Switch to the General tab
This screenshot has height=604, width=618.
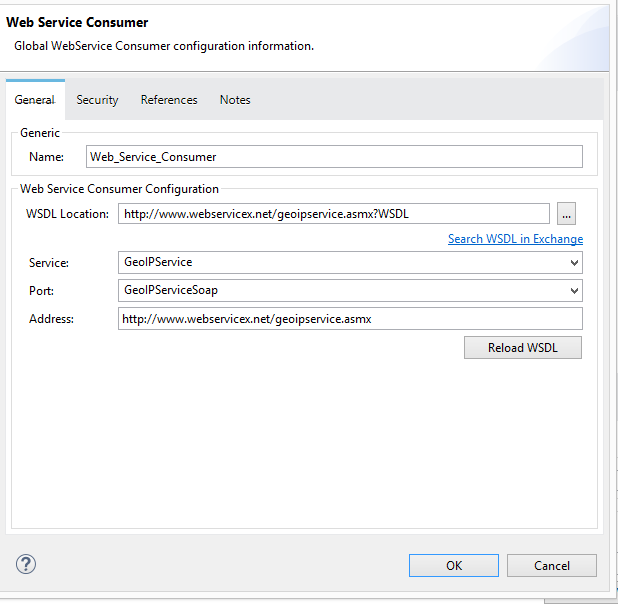point(34,100)
